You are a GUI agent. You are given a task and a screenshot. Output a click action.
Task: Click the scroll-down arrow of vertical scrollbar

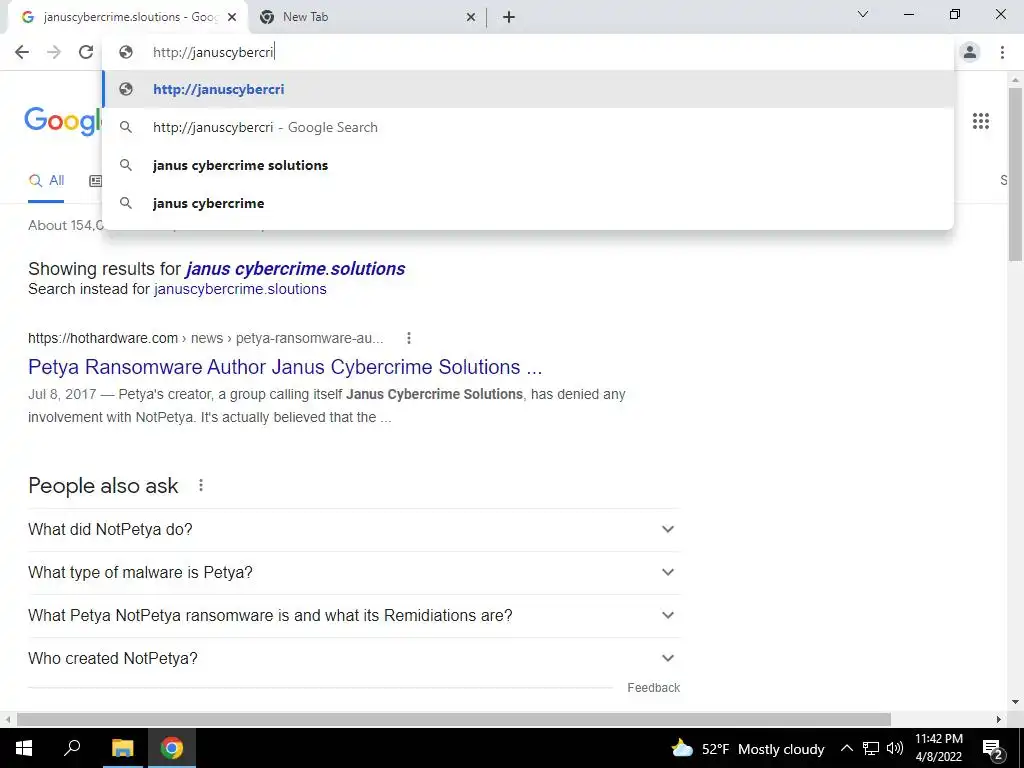tap(1015, 702)
